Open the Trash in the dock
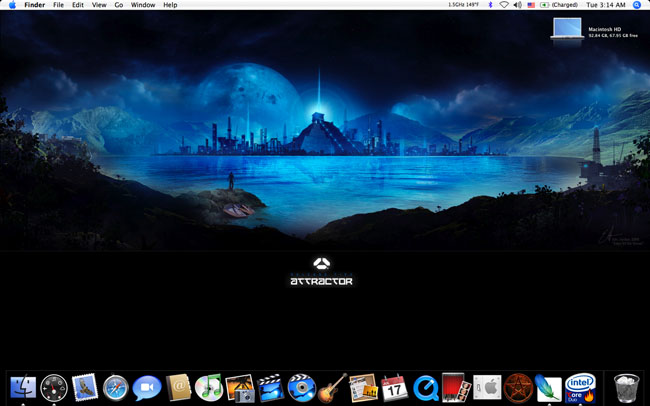The height and width of the screenshot is (406, 650). 626,388
